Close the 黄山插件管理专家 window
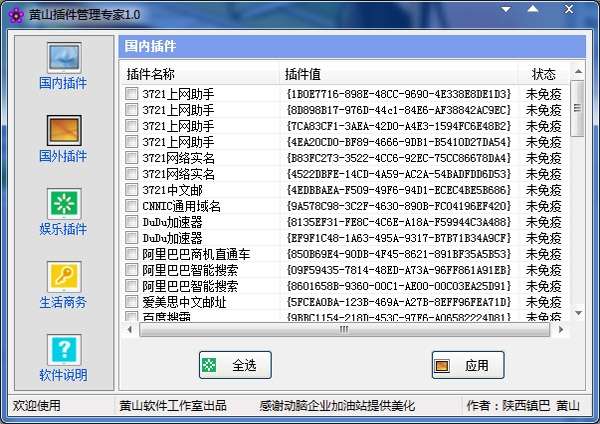This screenshot has height=424, width=600. point(569,9)
